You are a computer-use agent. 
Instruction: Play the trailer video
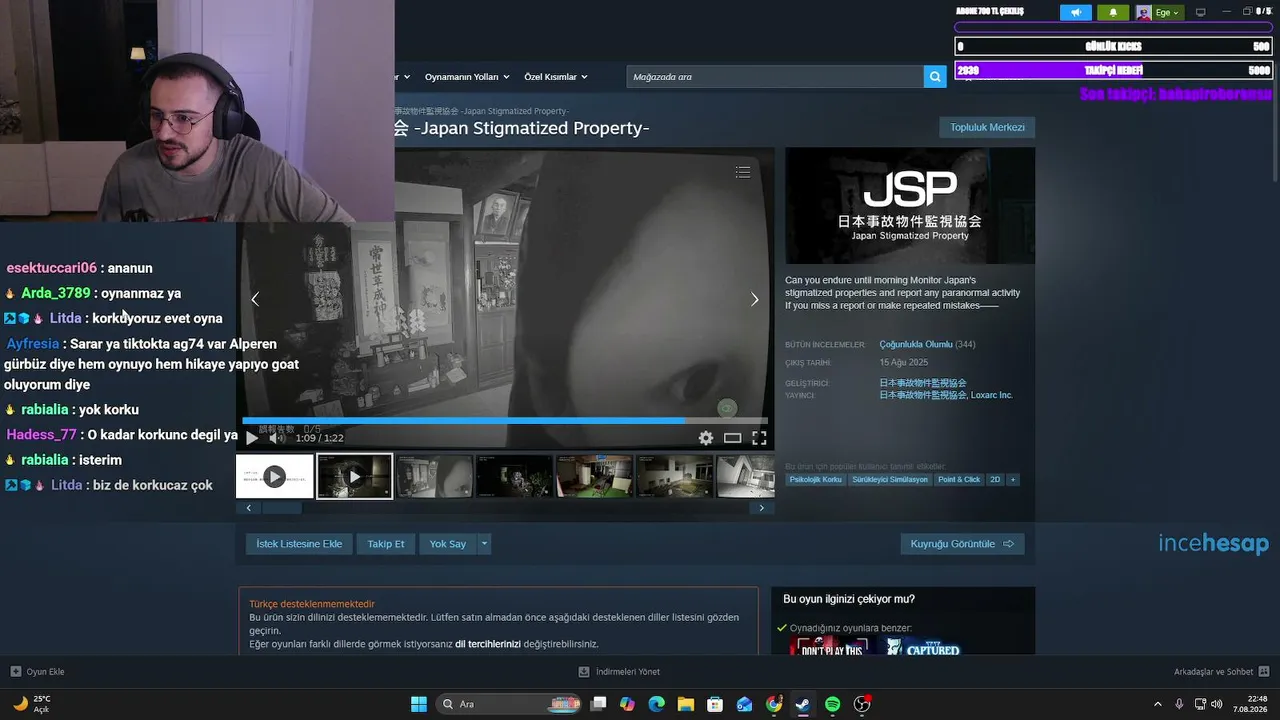(252, 438)
